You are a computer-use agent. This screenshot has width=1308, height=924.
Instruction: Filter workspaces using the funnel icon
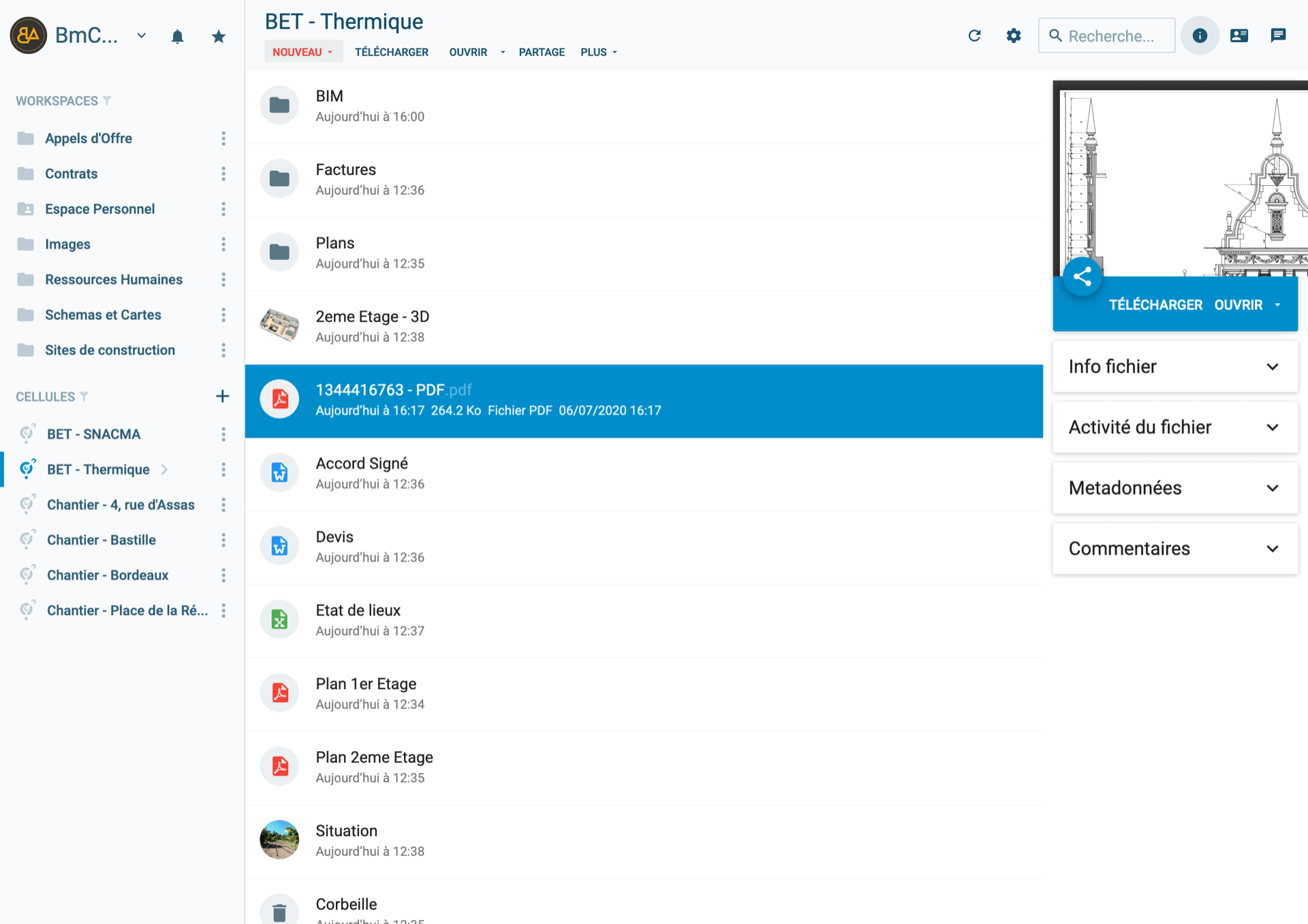point(107,101)
